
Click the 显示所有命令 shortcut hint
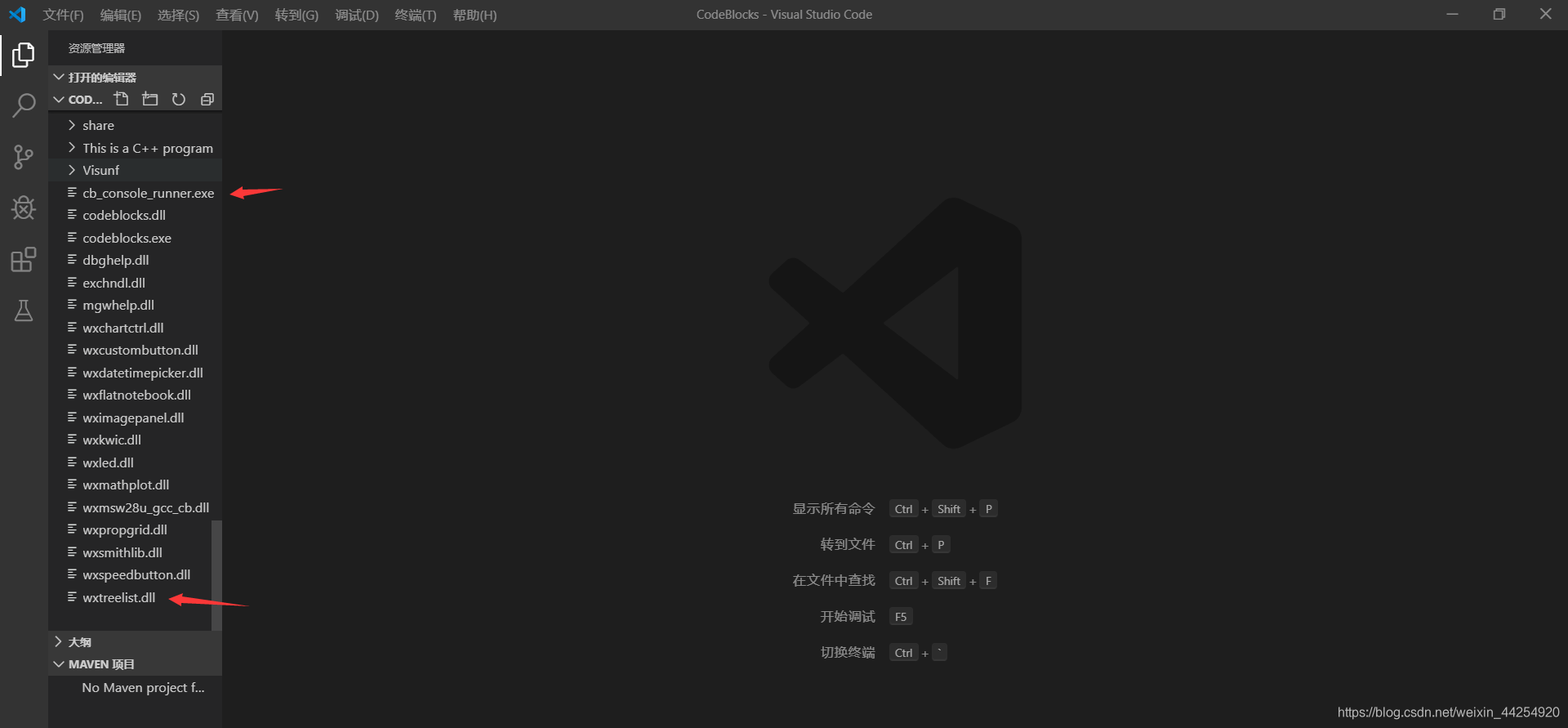click(833, 509)
